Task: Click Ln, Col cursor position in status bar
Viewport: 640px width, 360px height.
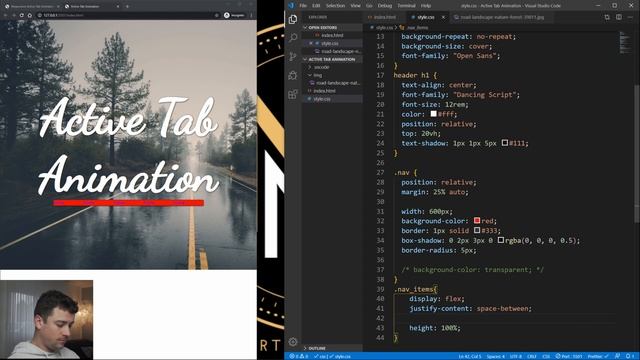Action: click(x=470, y=356)
